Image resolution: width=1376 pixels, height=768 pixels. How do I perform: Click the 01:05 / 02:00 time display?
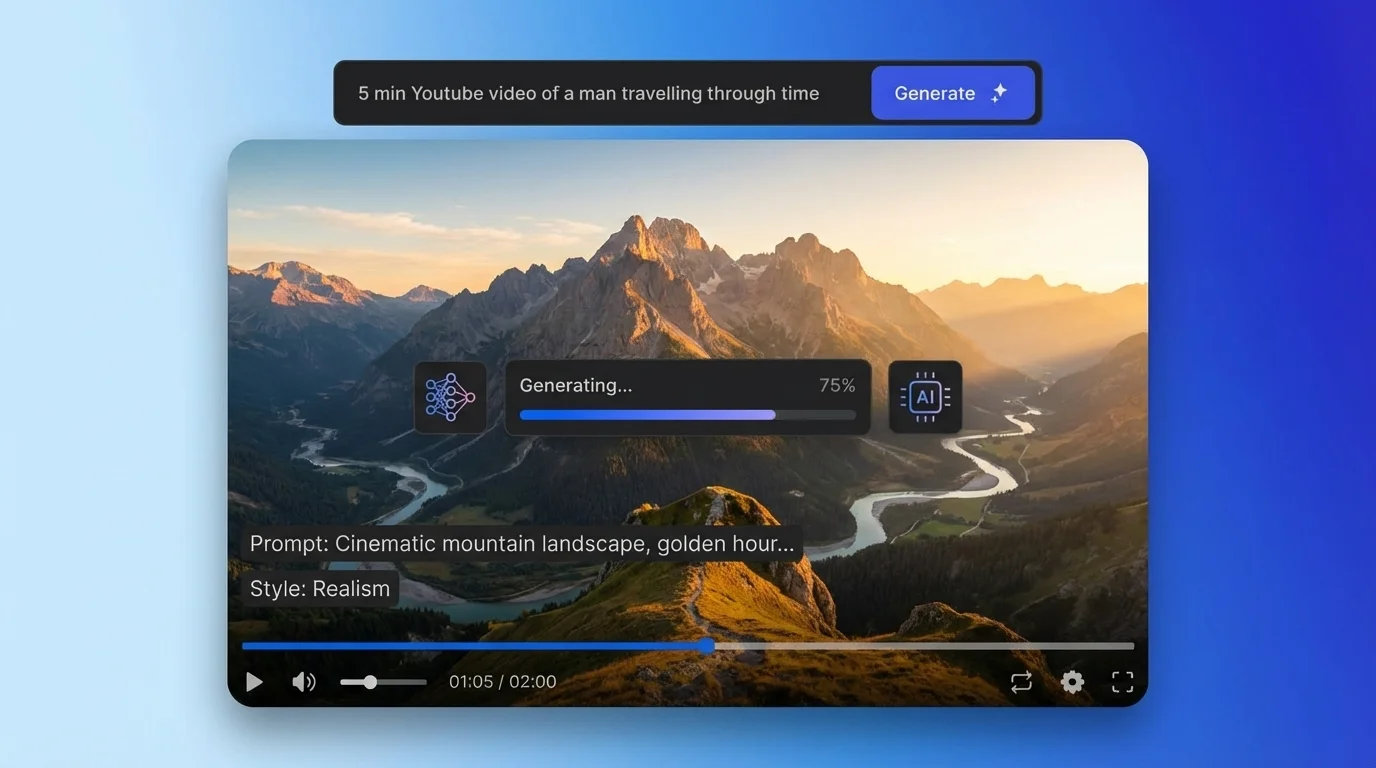(x=502, y=681)
